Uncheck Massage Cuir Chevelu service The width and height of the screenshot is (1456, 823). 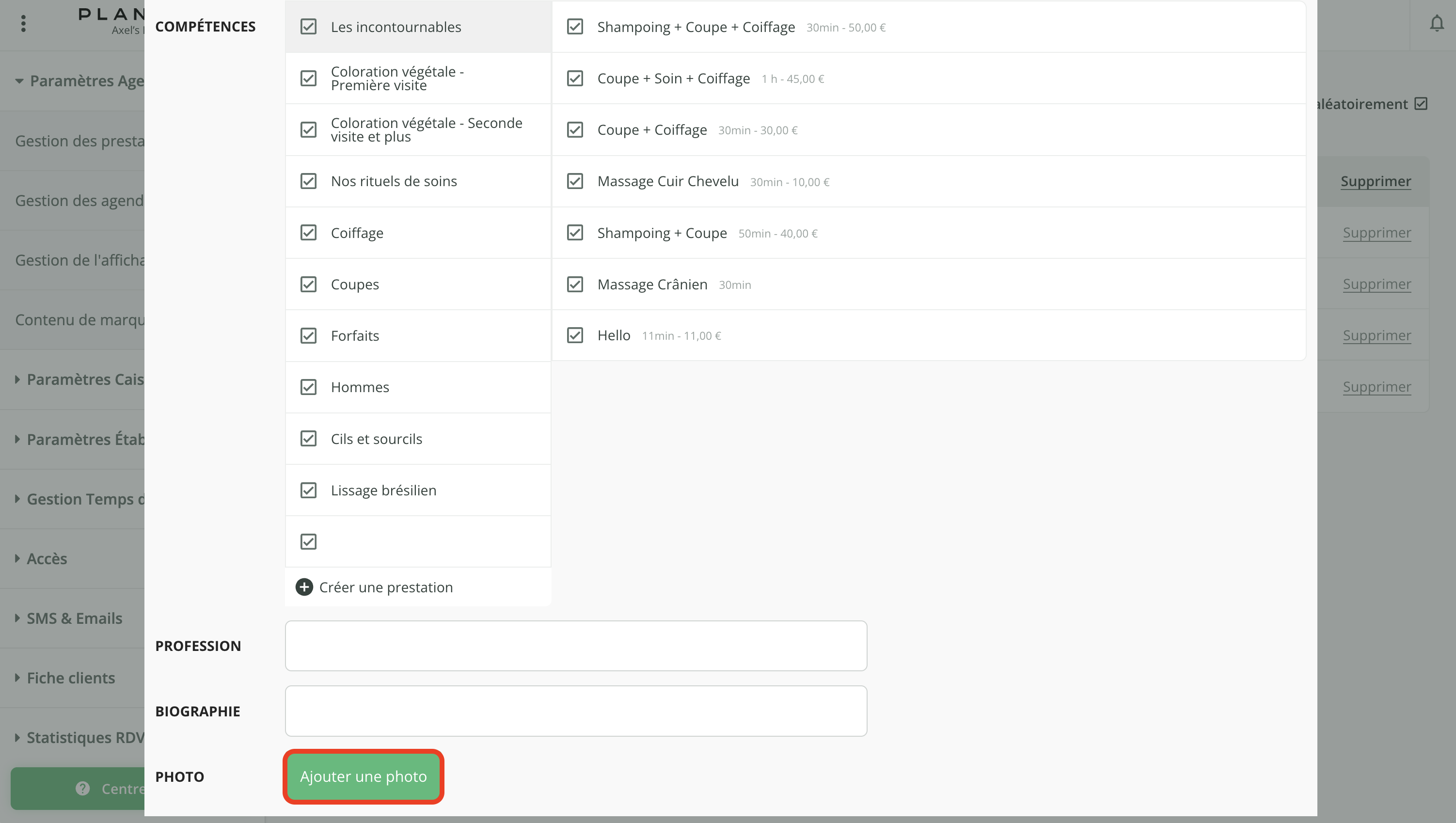(x=575, y=181)
